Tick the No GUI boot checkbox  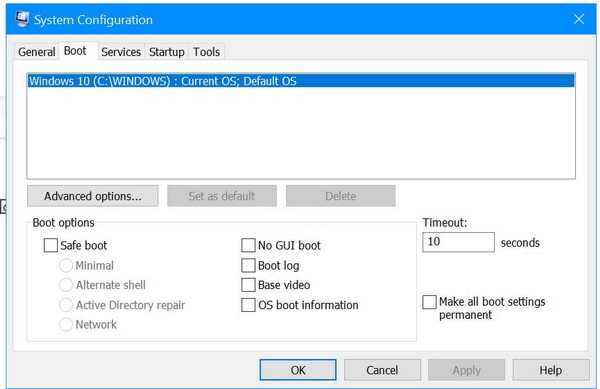pos(248,245)
